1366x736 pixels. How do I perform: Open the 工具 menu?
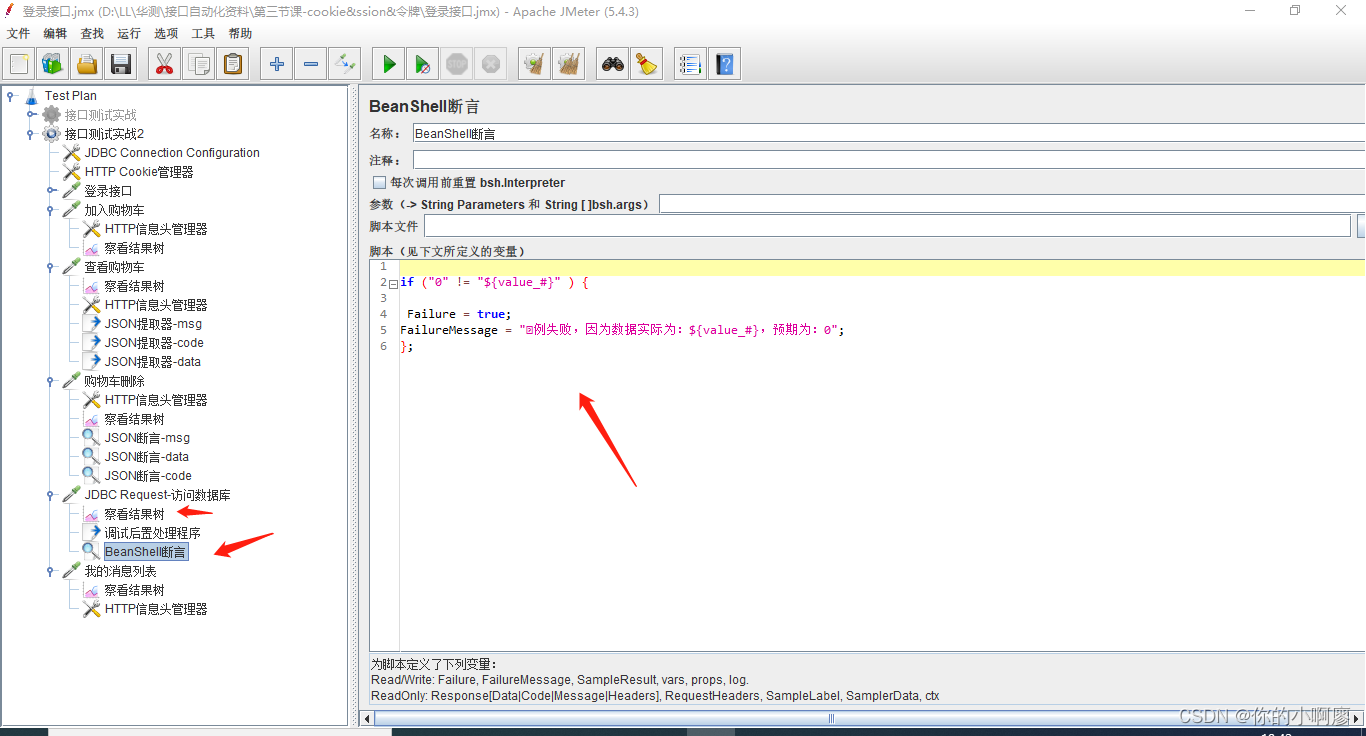point(203,33)
